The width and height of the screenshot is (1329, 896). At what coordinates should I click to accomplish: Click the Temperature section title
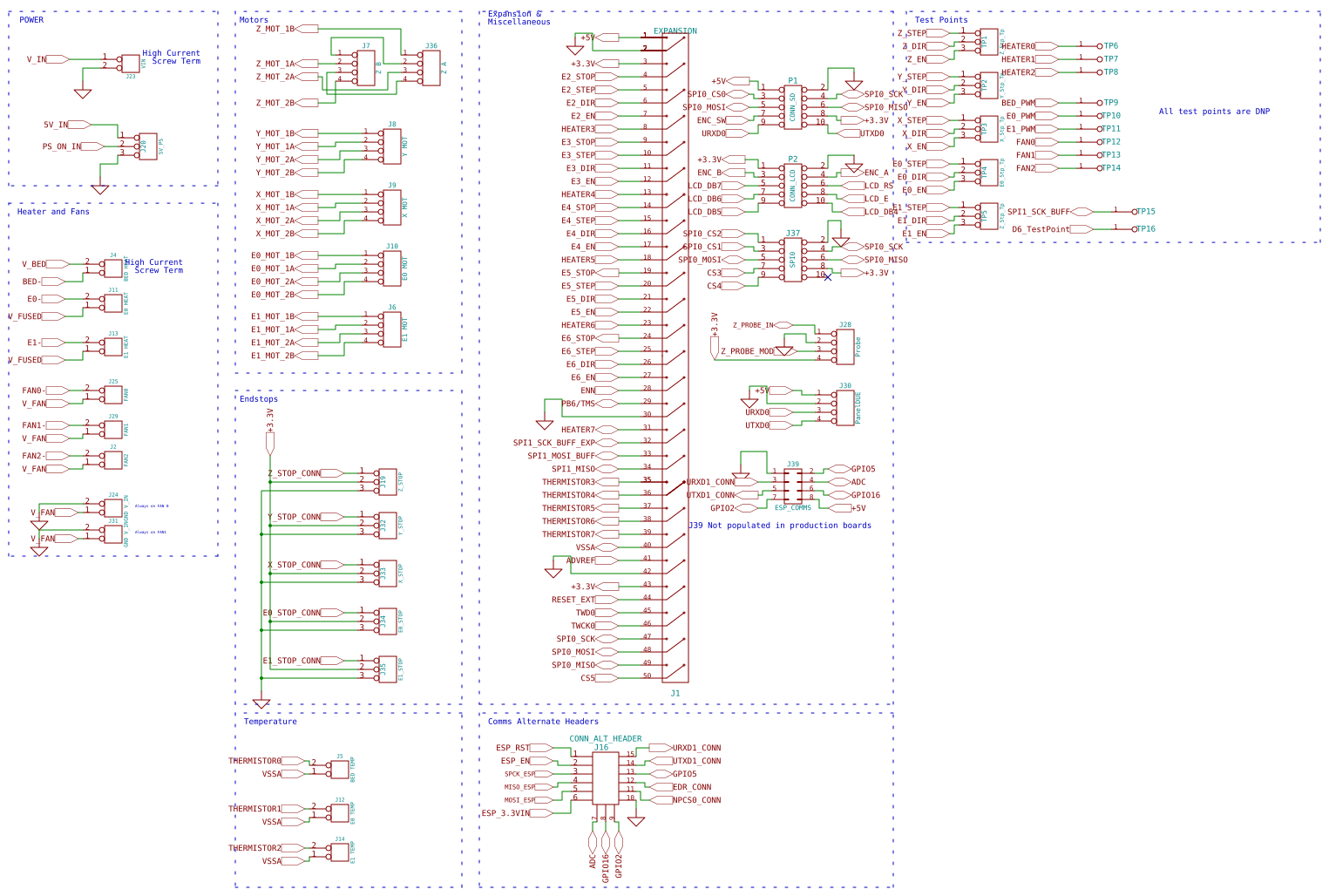click(270, 722)
